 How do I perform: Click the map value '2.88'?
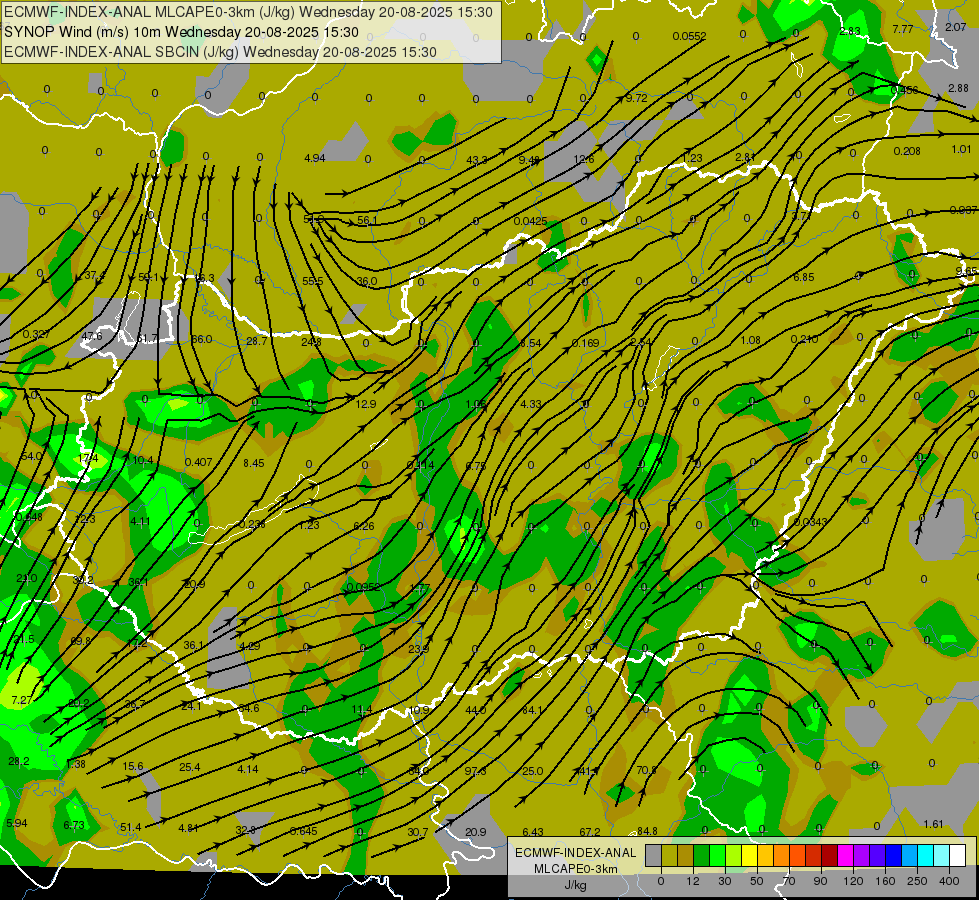coord(958,88)
